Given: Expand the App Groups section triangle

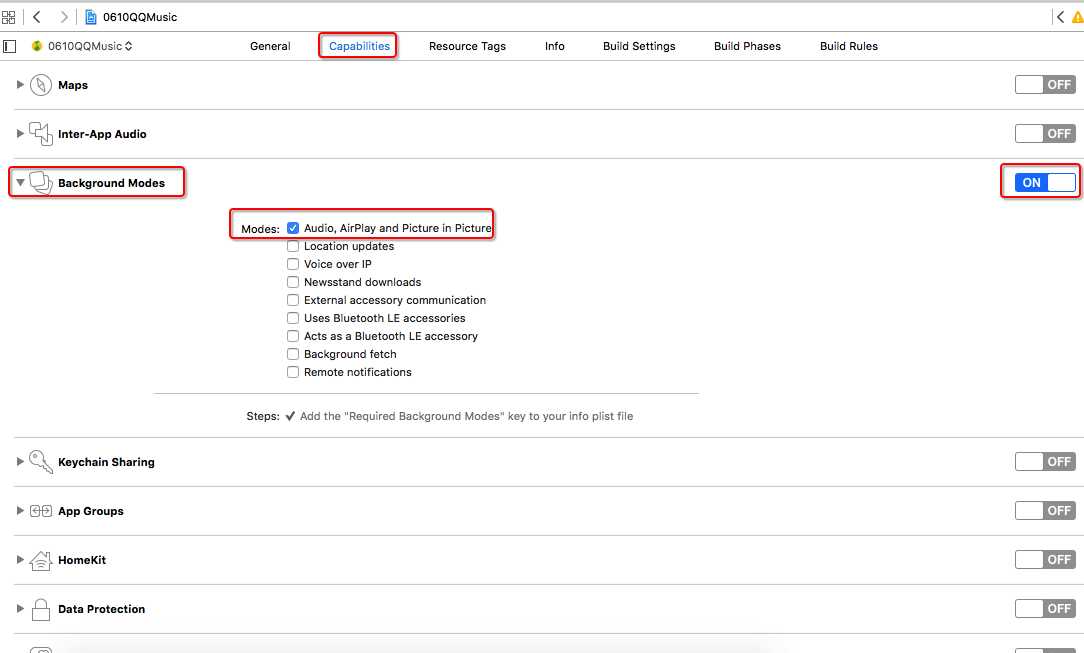Looking at the screenshot, I should coord(20,511).
